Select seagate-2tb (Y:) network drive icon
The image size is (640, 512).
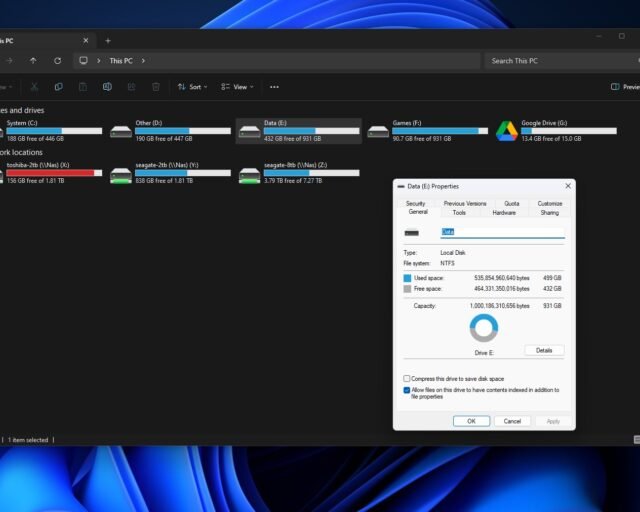(x=121, y=175)
